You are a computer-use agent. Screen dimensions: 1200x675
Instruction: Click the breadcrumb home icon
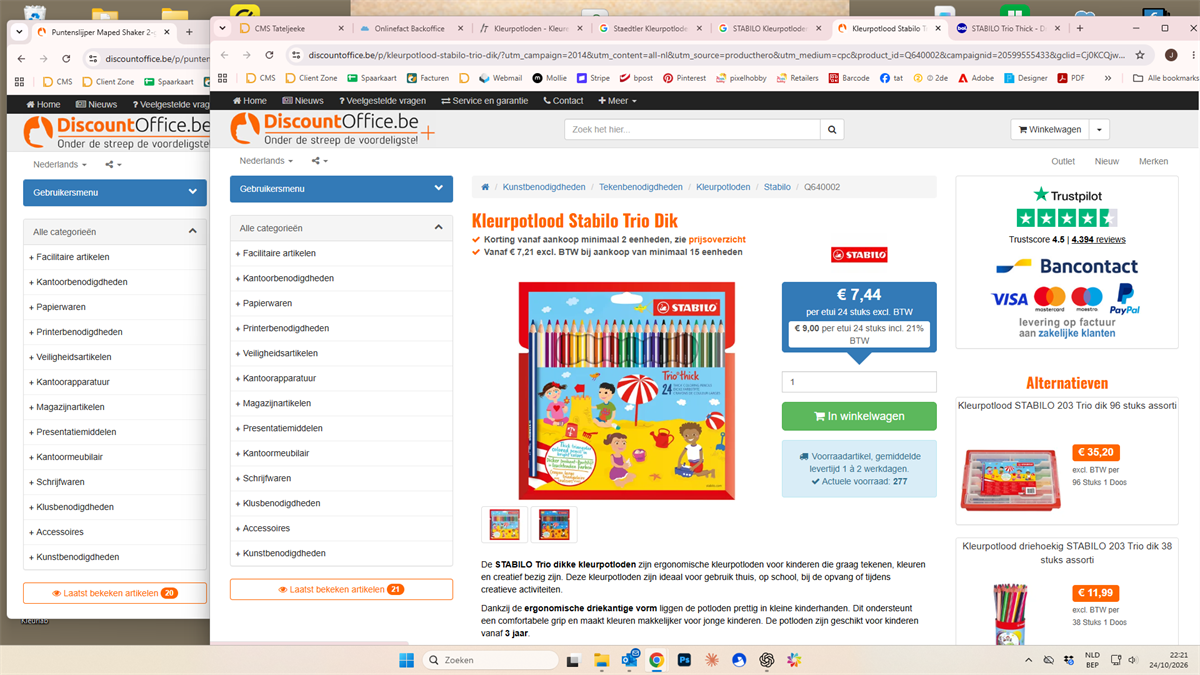pyautogui.click(x=485, y=187)
